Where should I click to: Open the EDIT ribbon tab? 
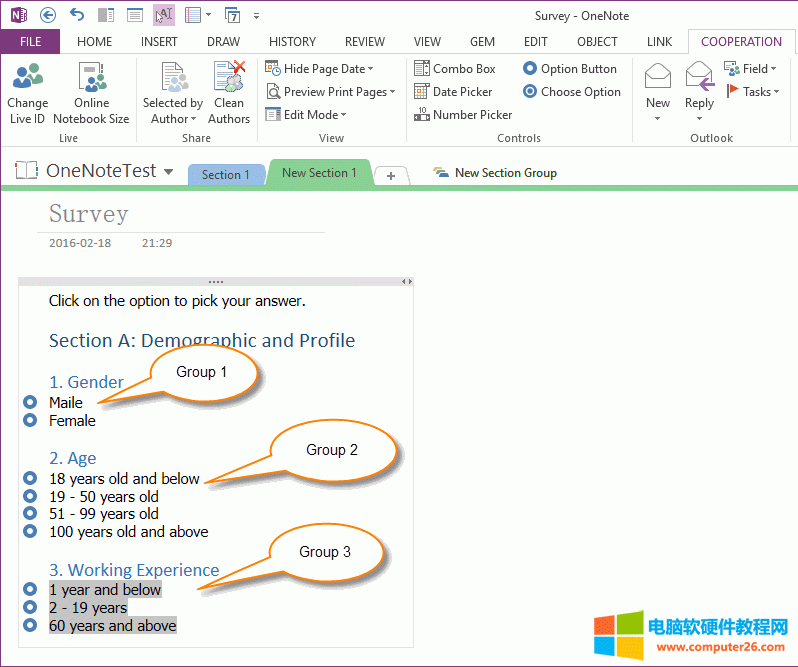(536, 42)
